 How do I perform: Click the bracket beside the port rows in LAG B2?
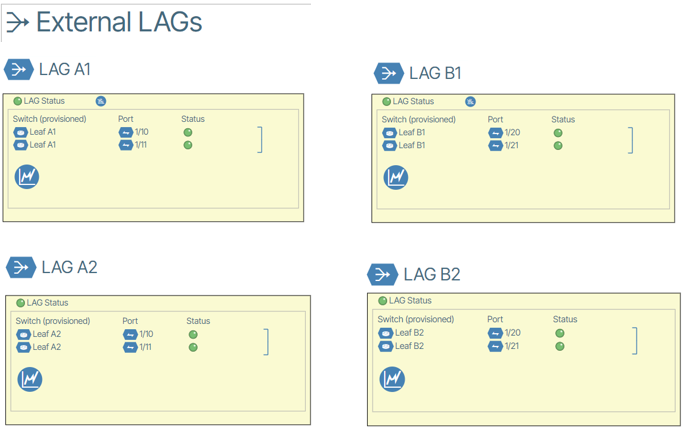[x=634, y=340]
